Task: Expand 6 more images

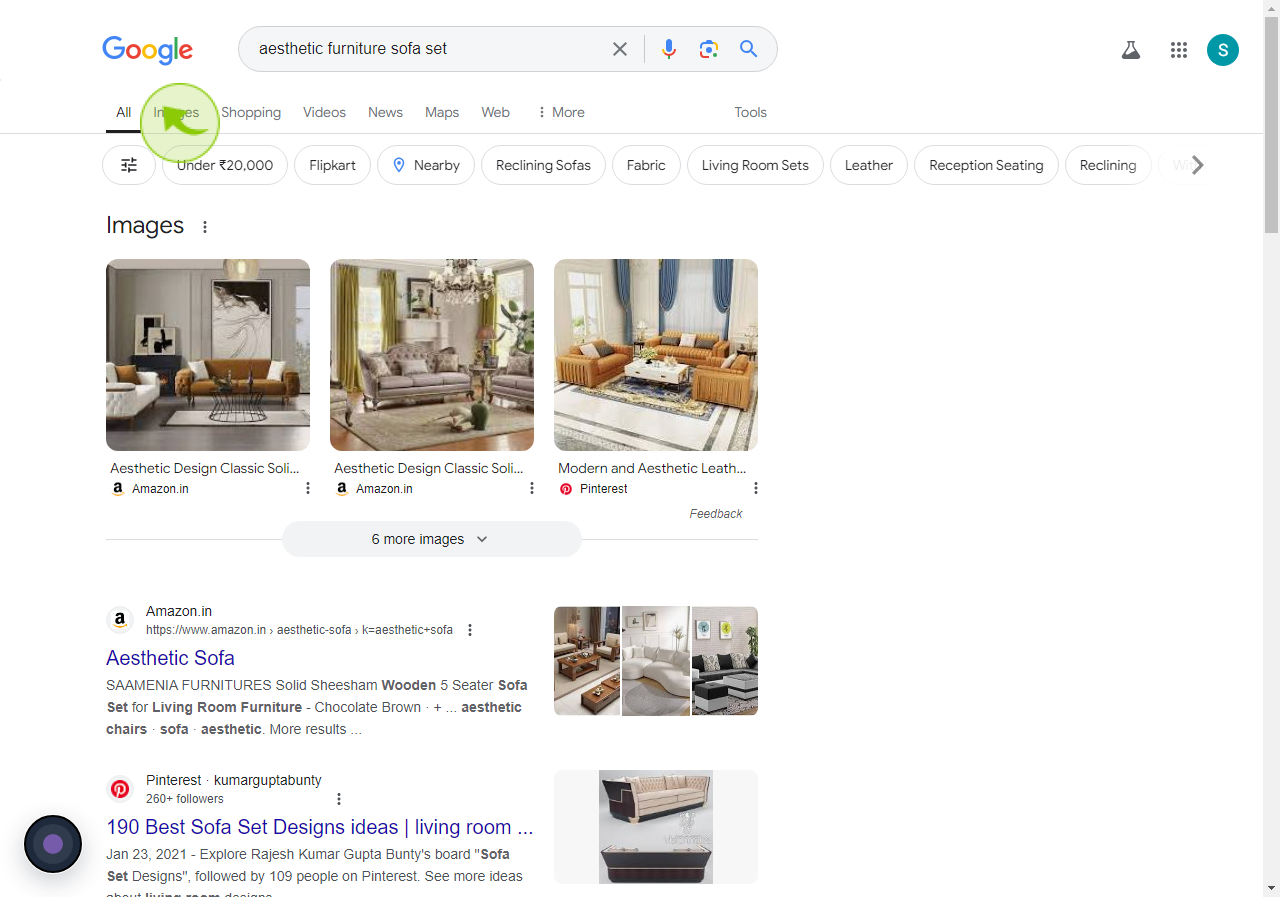Action: click(432, 539)
